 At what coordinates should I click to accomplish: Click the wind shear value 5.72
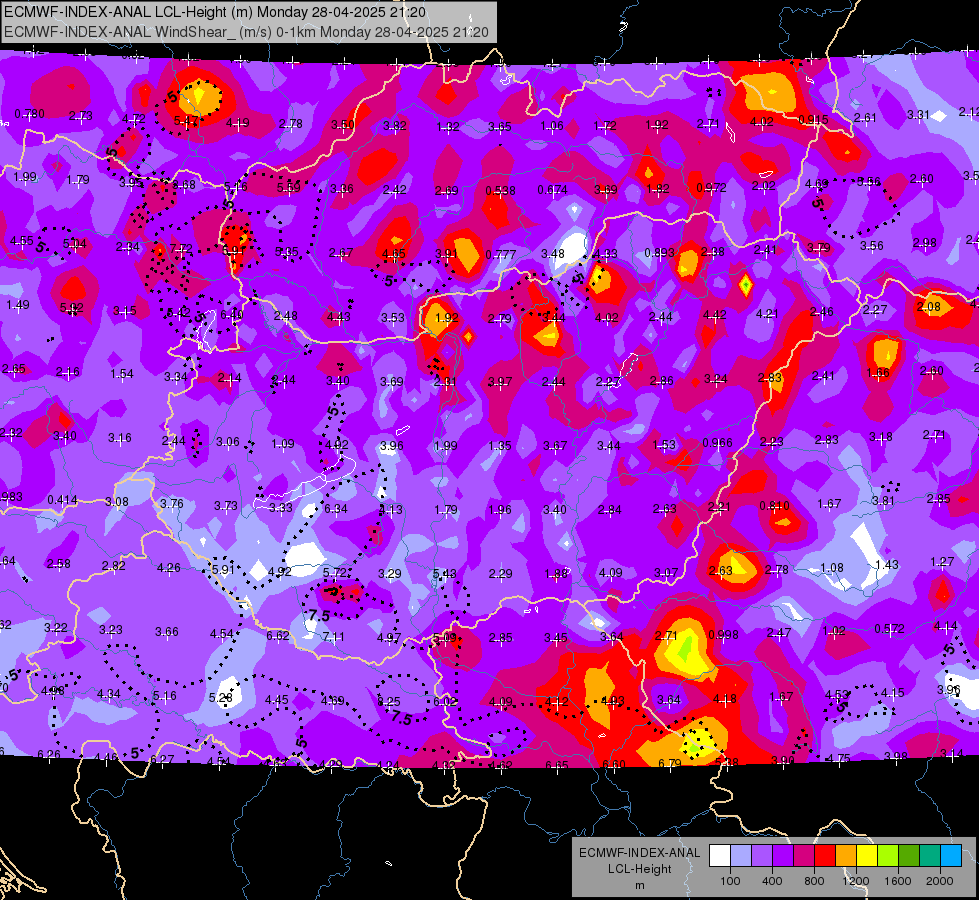coord(335,573)
